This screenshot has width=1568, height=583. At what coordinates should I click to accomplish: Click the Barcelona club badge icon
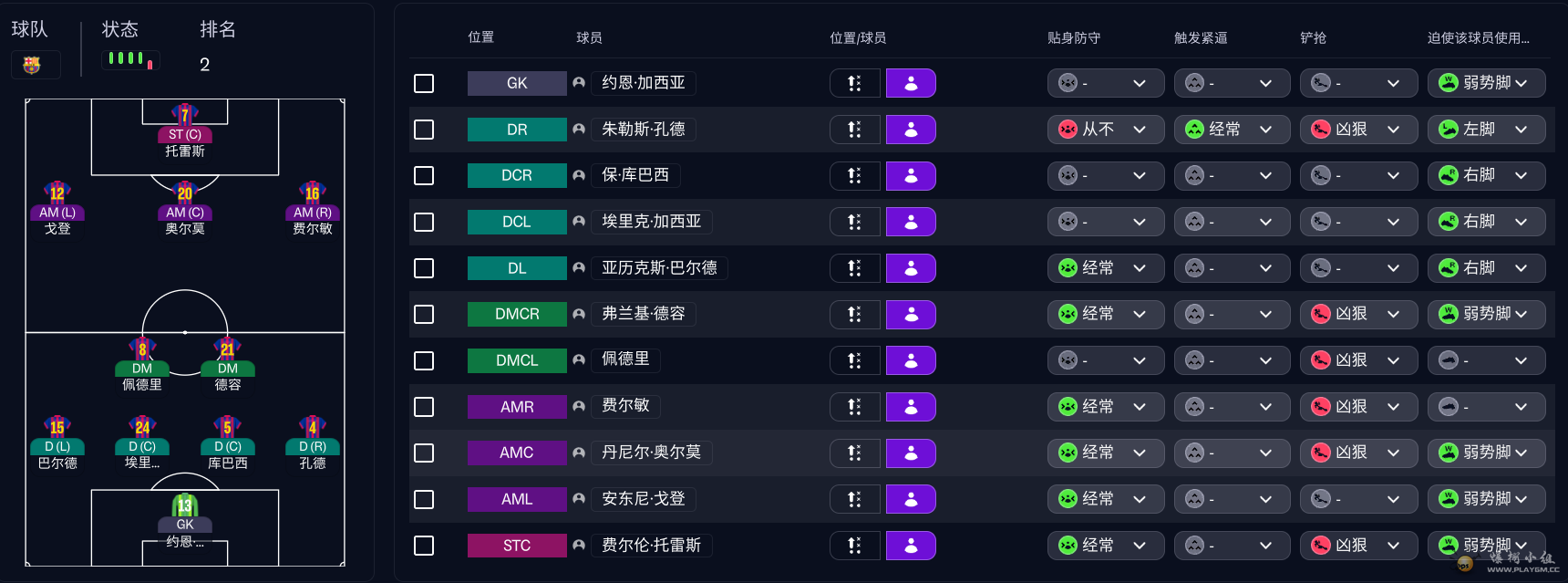(32, 65)
